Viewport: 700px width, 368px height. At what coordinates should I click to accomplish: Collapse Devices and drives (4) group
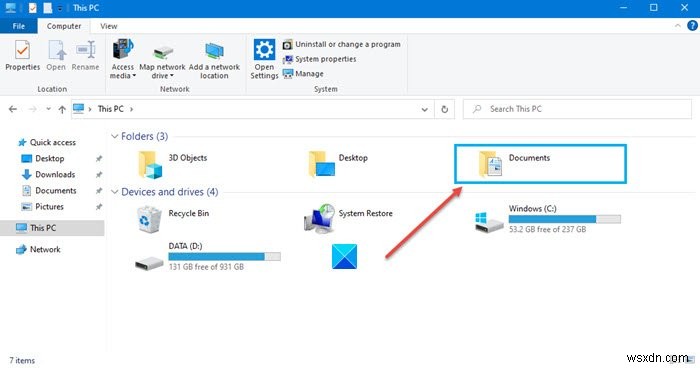[115, 192]
